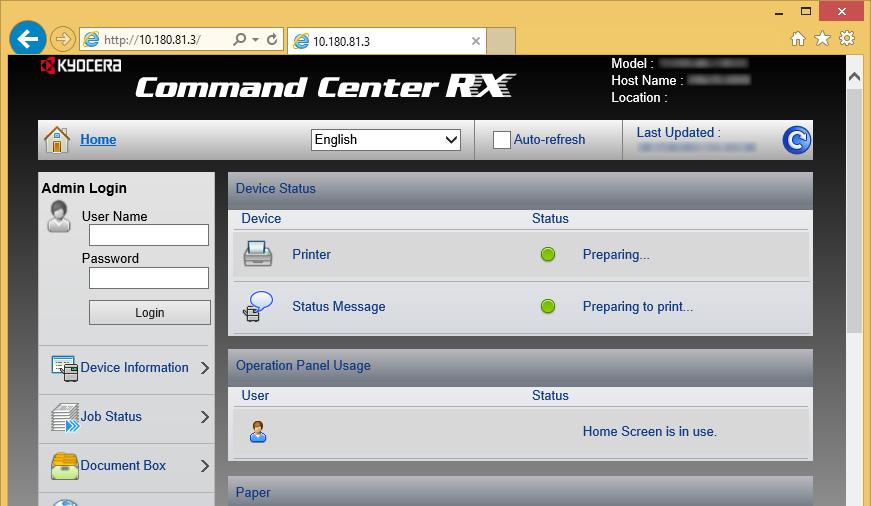Expand Job Status chevron arrow

204,417
